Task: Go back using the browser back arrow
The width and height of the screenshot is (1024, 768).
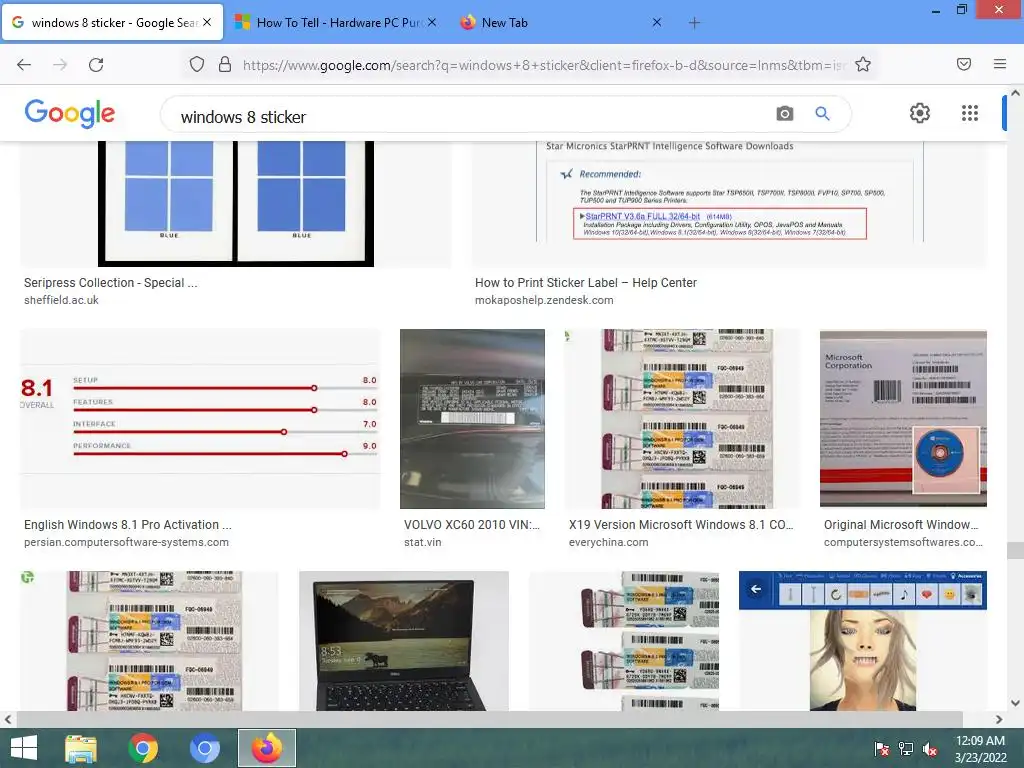Action: tap(24, 65)
